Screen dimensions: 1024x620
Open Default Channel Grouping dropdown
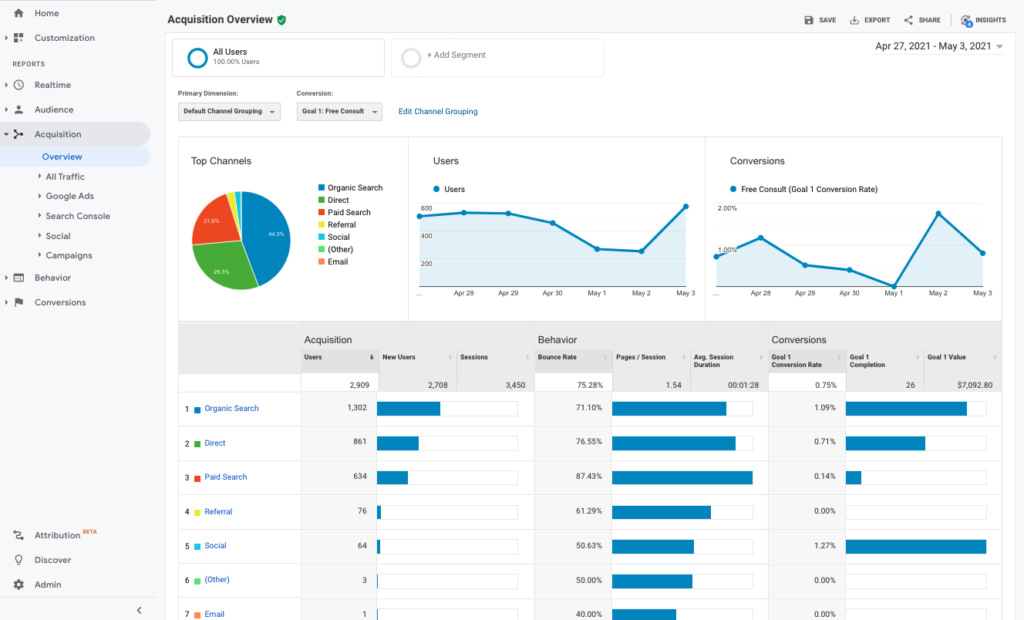pyautogui.click(x=229, y=112)
